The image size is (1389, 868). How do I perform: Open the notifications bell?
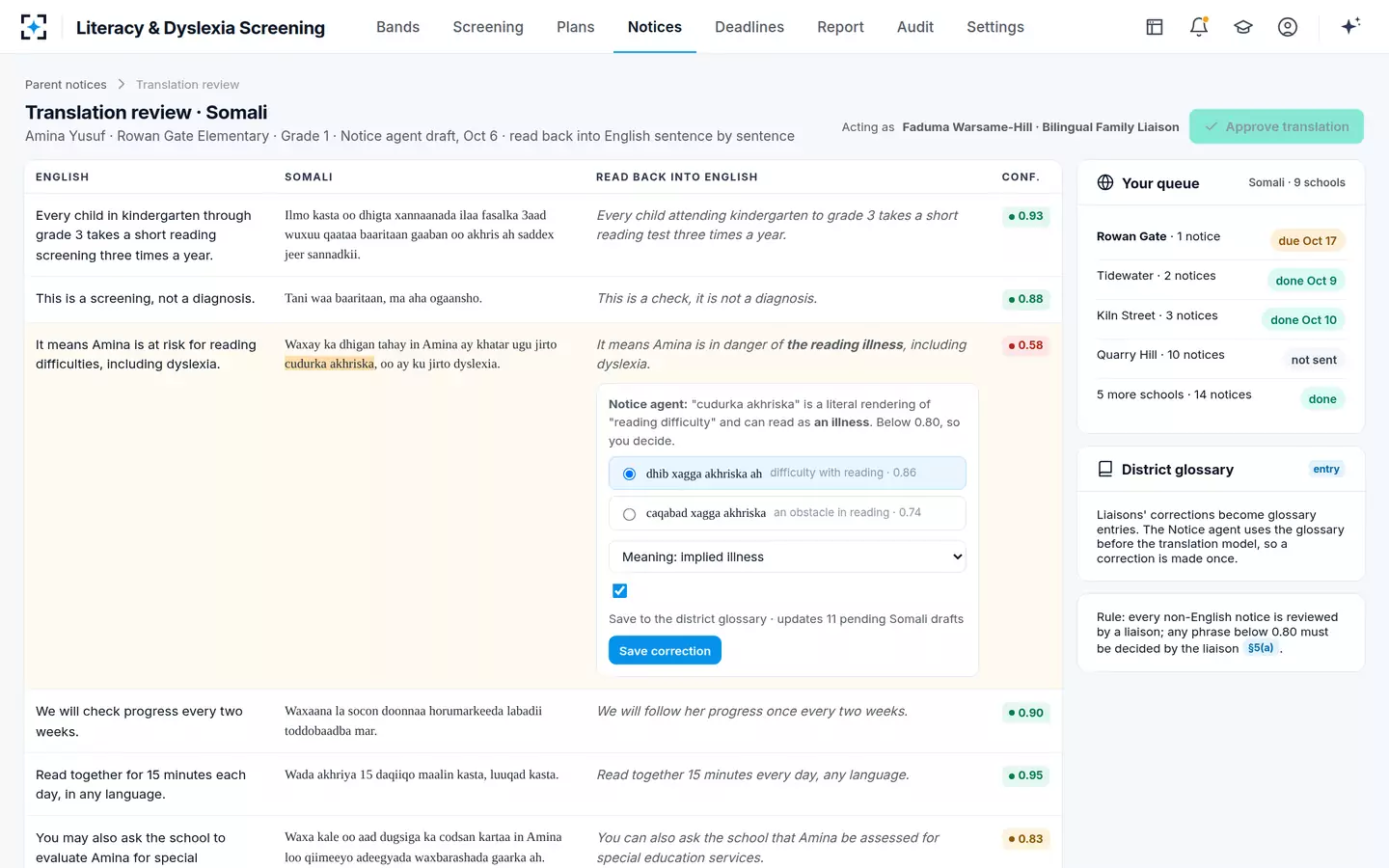[x=1199, y=27]
